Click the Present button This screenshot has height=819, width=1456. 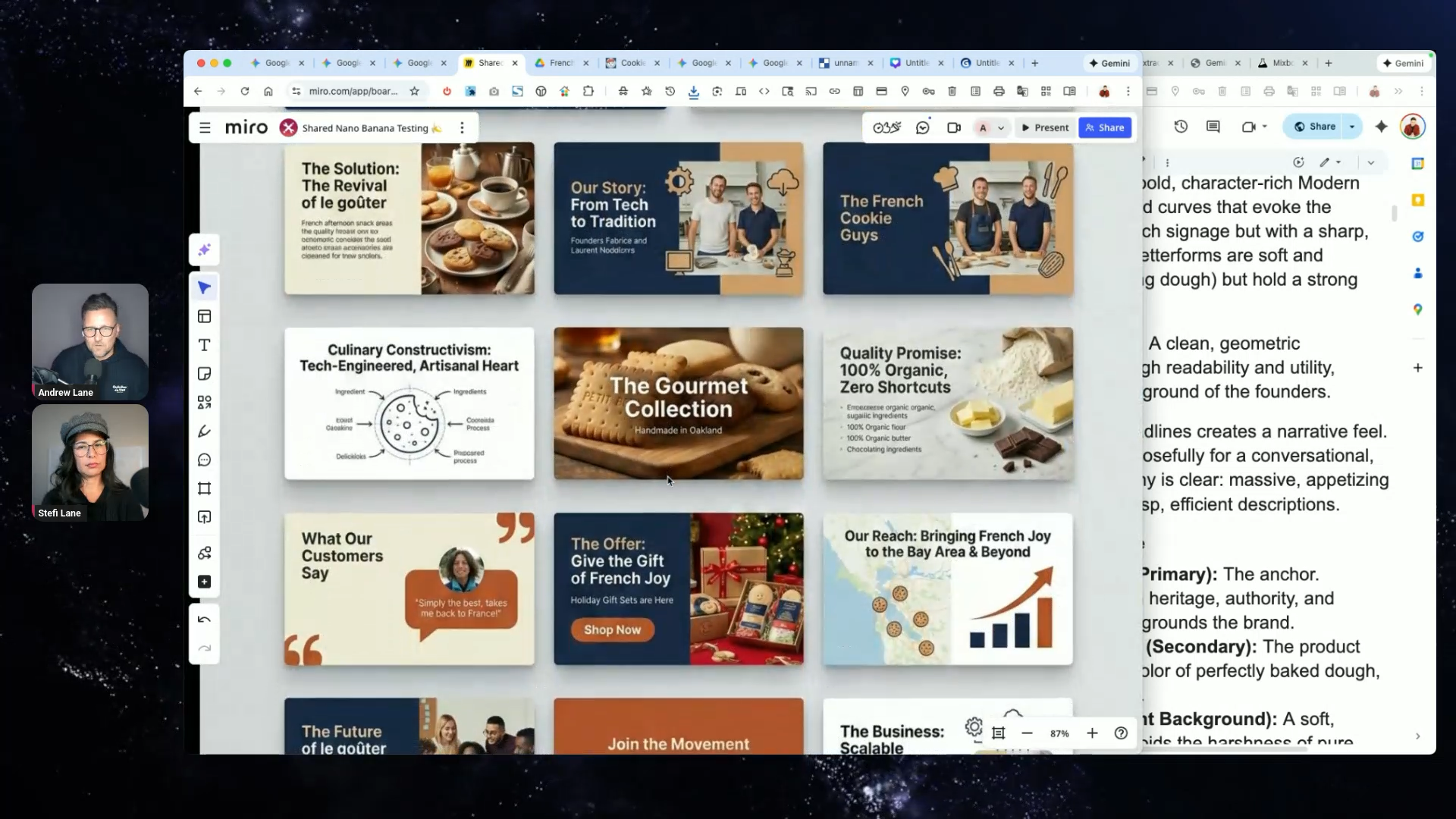[1044, 128]
